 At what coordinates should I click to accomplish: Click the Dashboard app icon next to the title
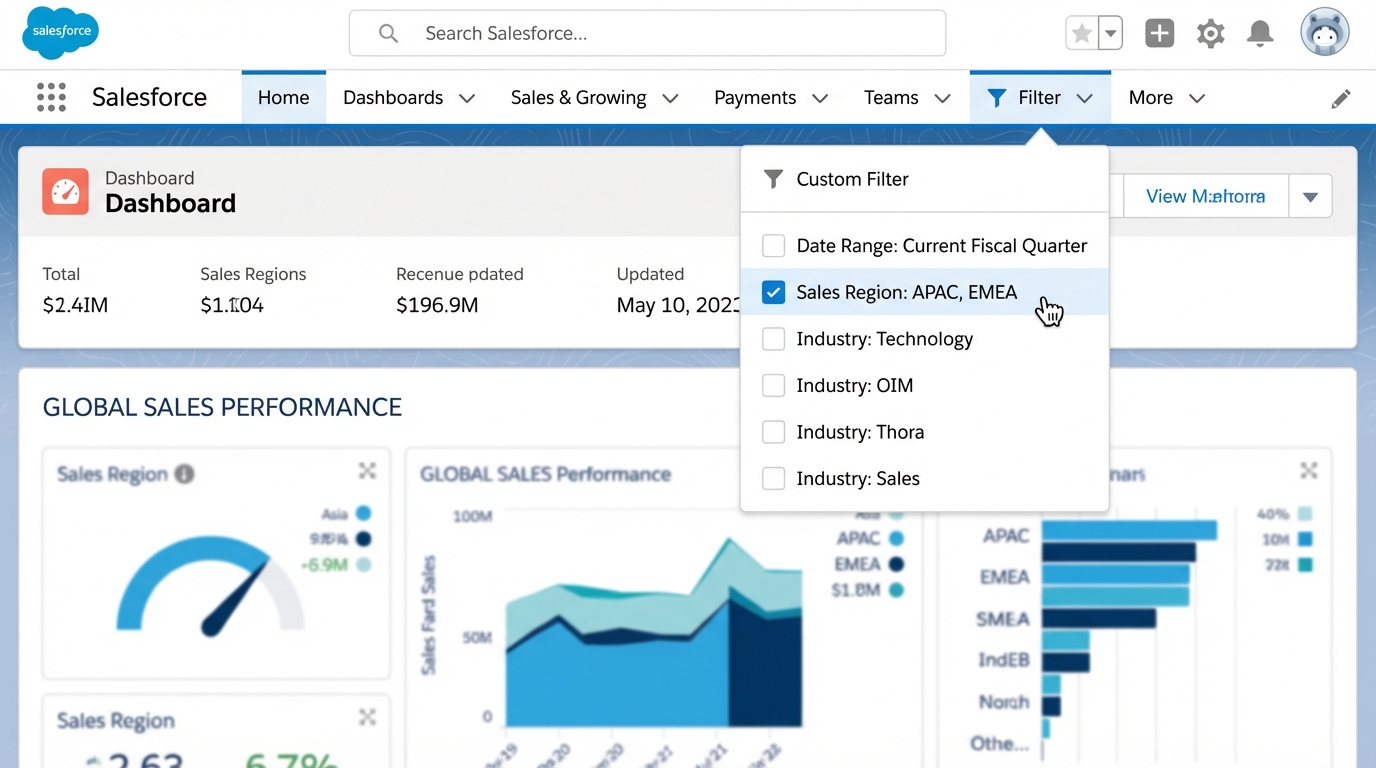pyautogui.click(x=64, y=189)
